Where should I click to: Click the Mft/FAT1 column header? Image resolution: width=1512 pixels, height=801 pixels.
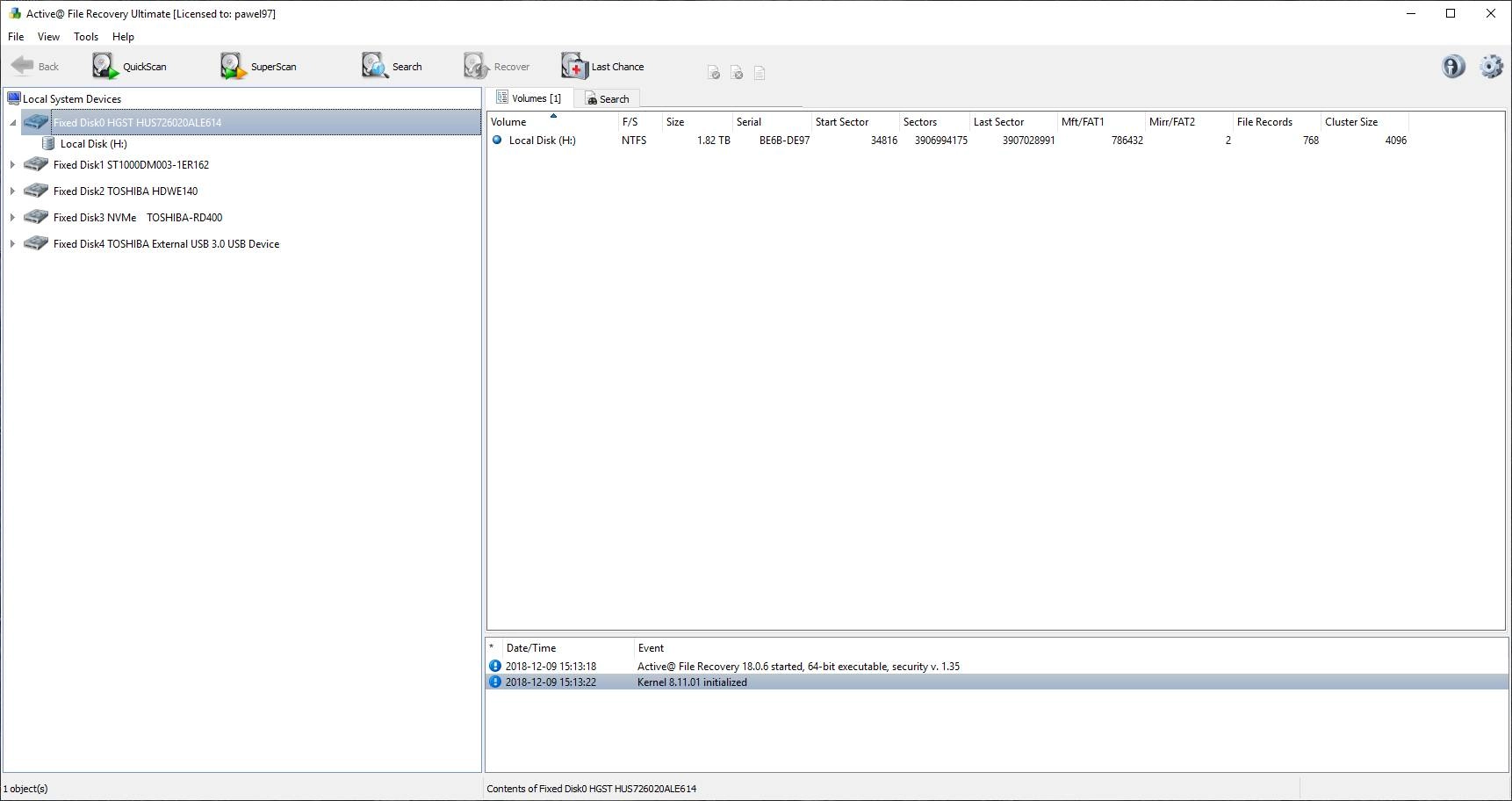(1101, 122)
